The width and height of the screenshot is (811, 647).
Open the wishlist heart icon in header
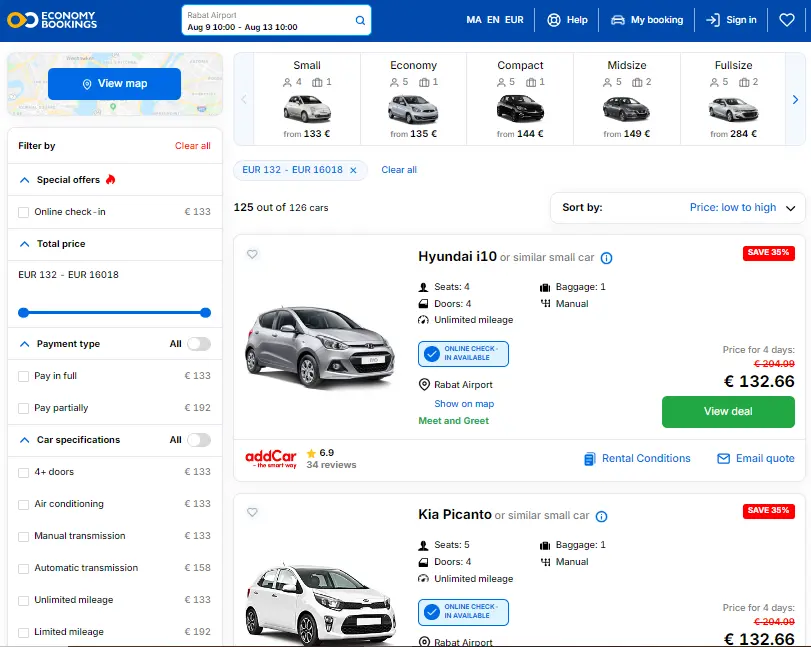(787, 20)
